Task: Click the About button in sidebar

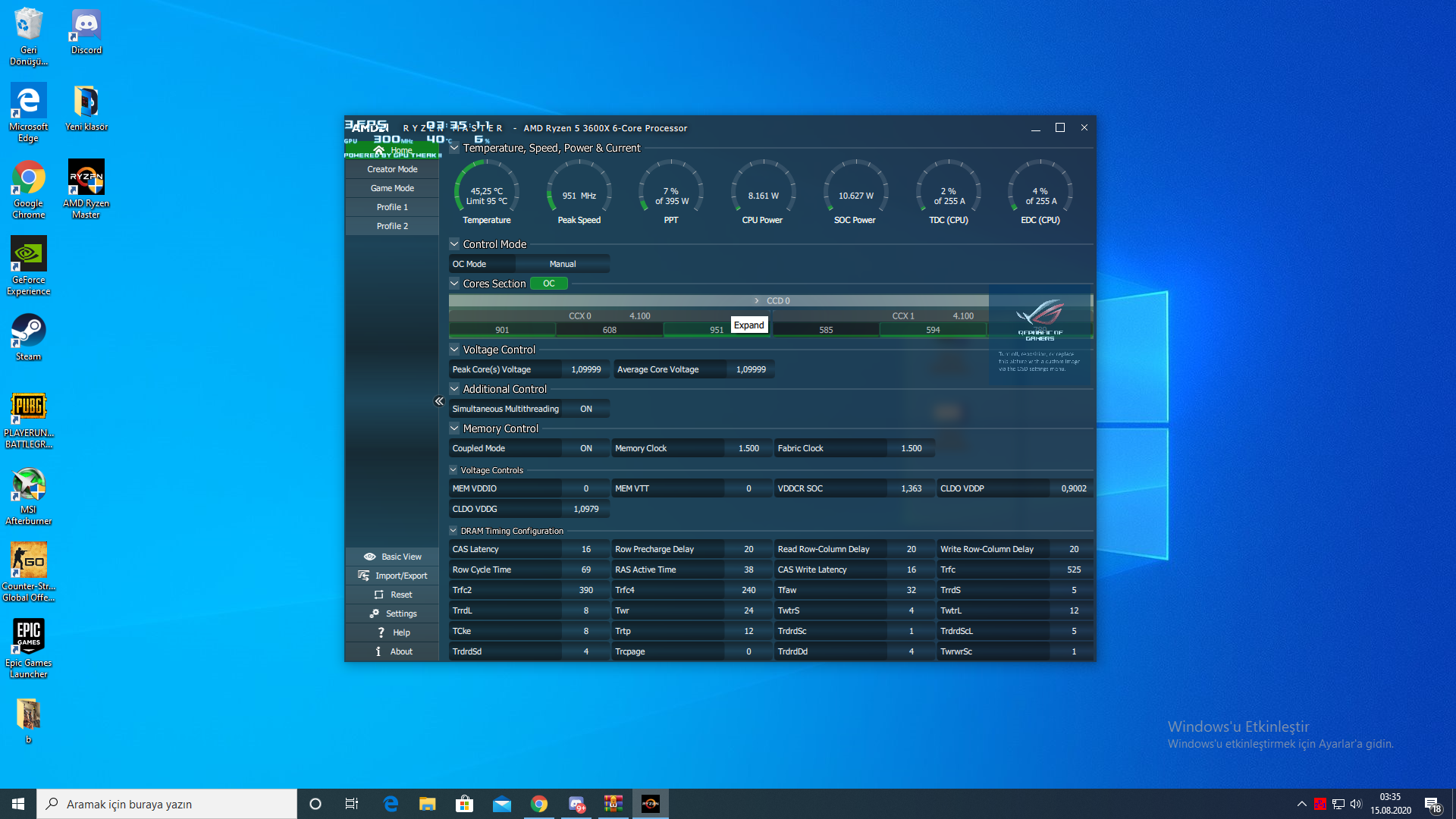Action: coord(392,652)
